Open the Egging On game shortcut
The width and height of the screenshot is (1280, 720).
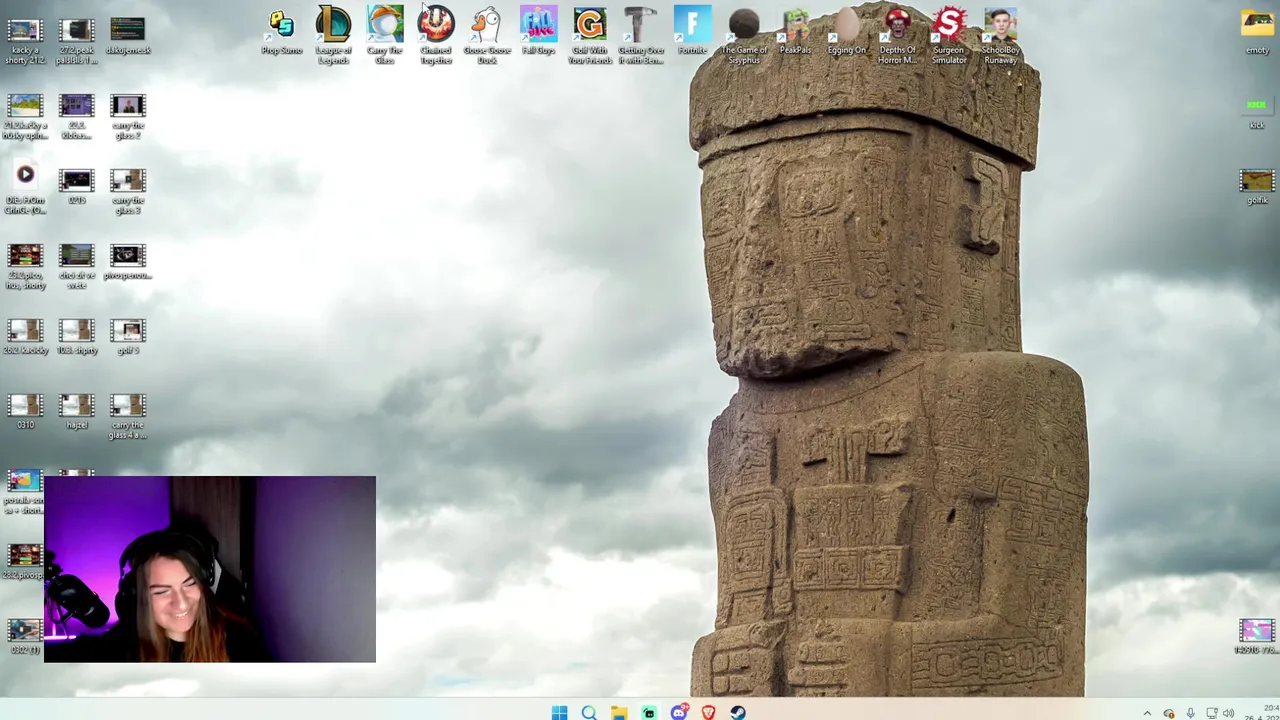click(846, 31)
